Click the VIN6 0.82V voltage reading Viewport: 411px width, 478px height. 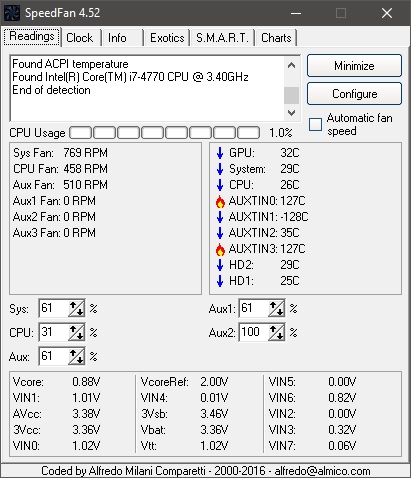tap(312, 398)
